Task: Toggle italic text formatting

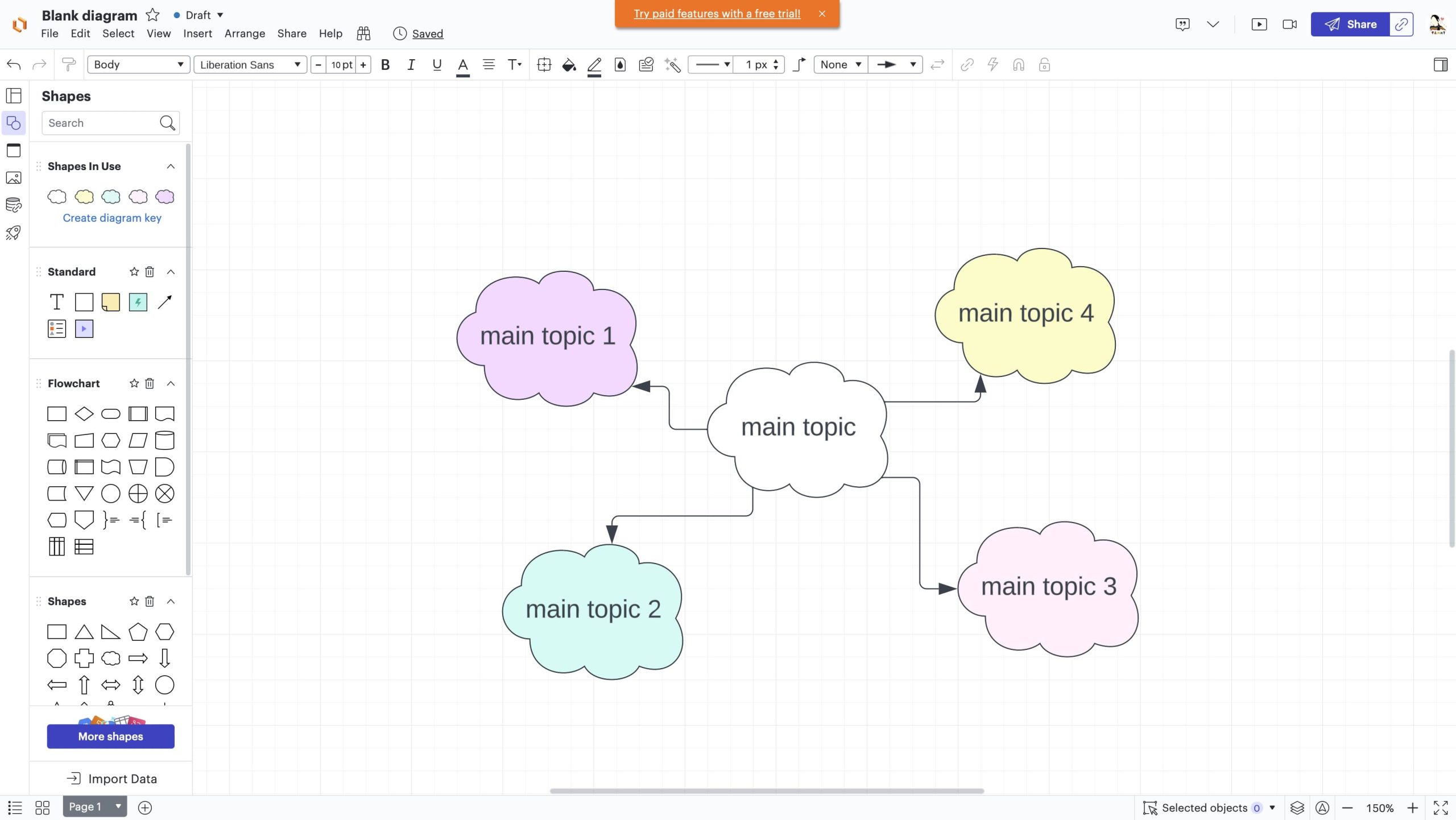Action: pos(411,65)
